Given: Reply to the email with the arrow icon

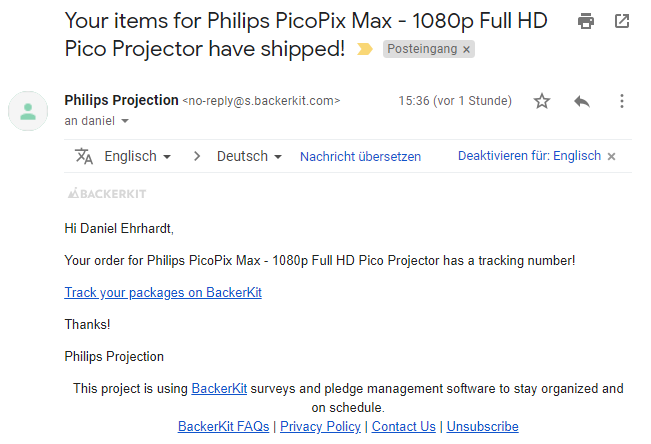Looking at the screenshot, I should 582,101.
